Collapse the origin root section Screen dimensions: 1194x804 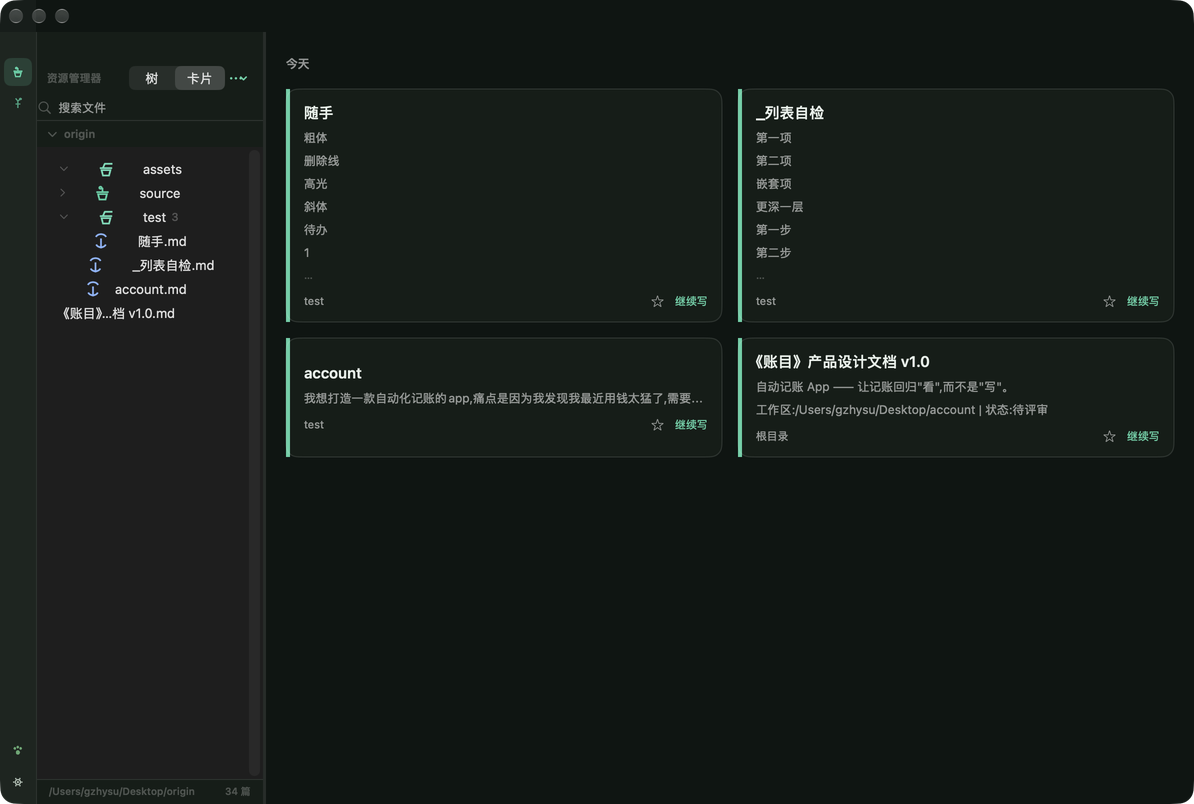click(52, 134)
